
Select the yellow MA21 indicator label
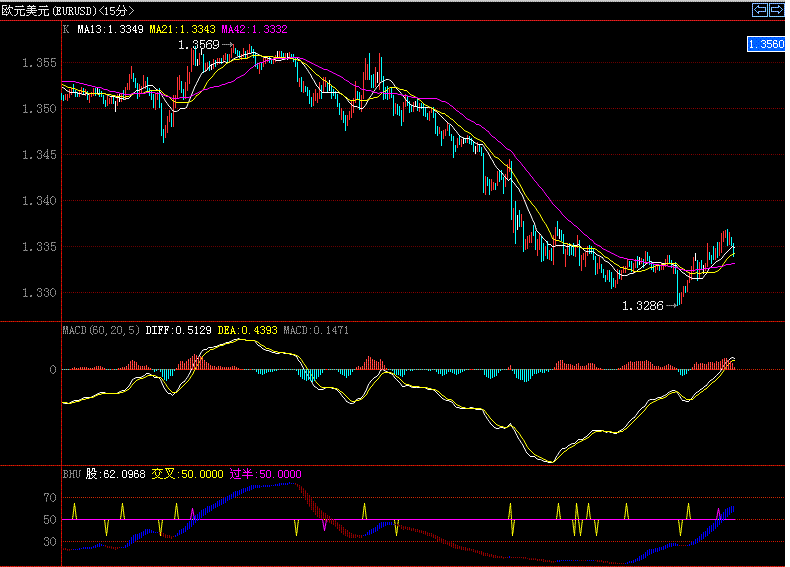[x=181, y=30]
